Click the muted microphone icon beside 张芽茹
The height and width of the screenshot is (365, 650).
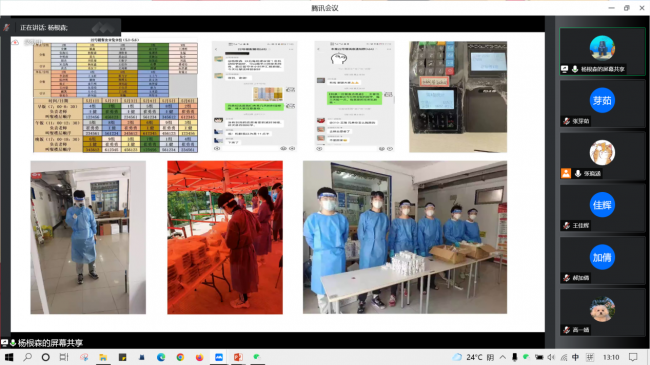pos(566,121)
